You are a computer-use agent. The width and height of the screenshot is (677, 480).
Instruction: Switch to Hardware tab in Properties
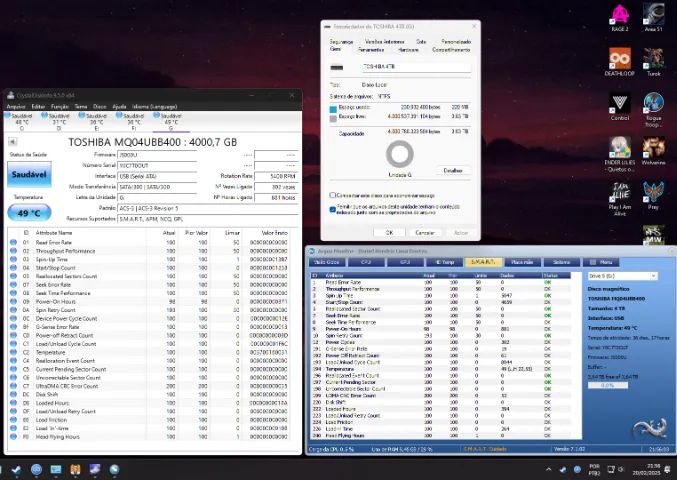pyautogui.click(x=408, y=50)
